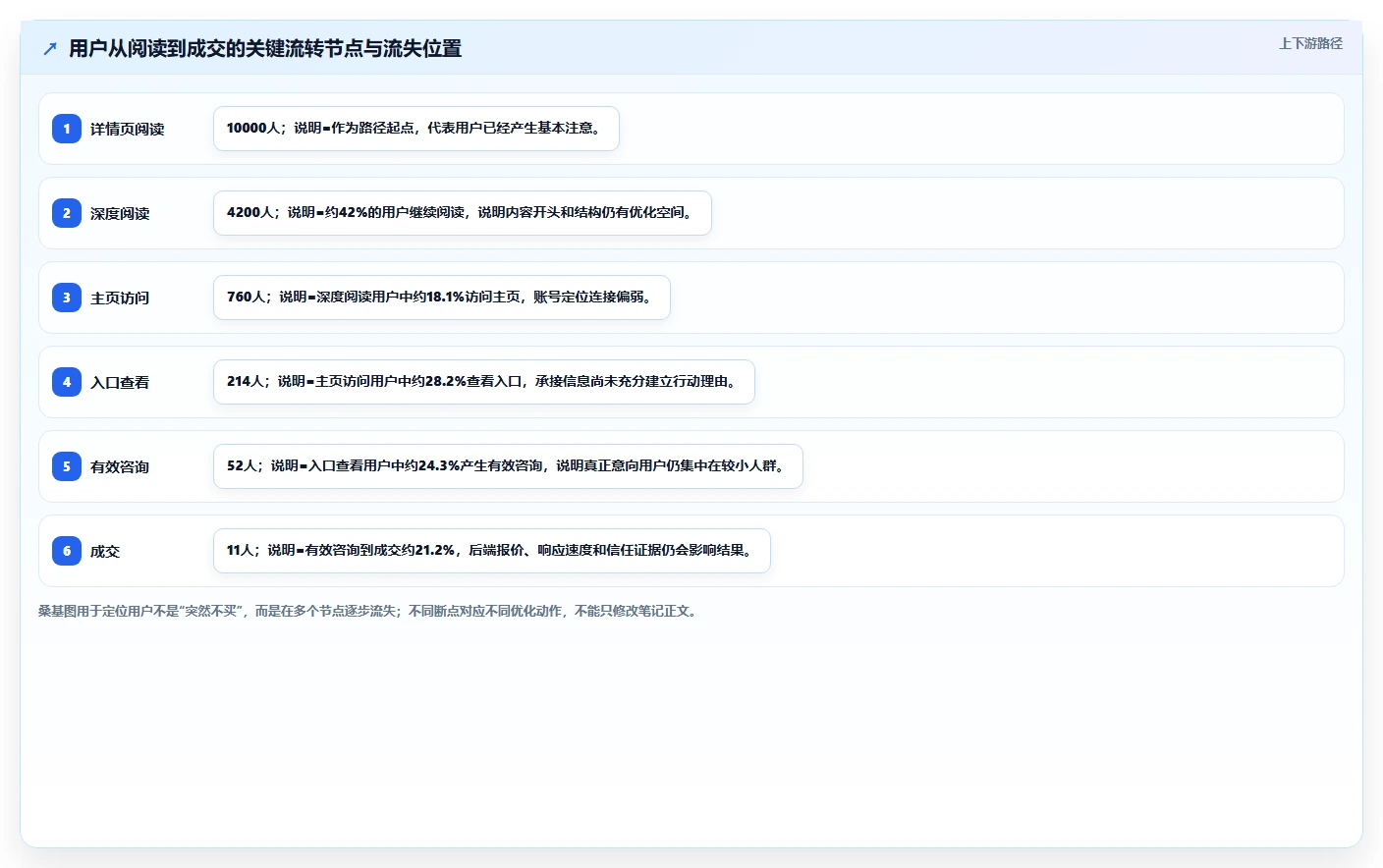Image resolution: width=1383 pixels, height=868 pixels.
Task: Select the step 4 number badge
Action: [x=67, y=382]
